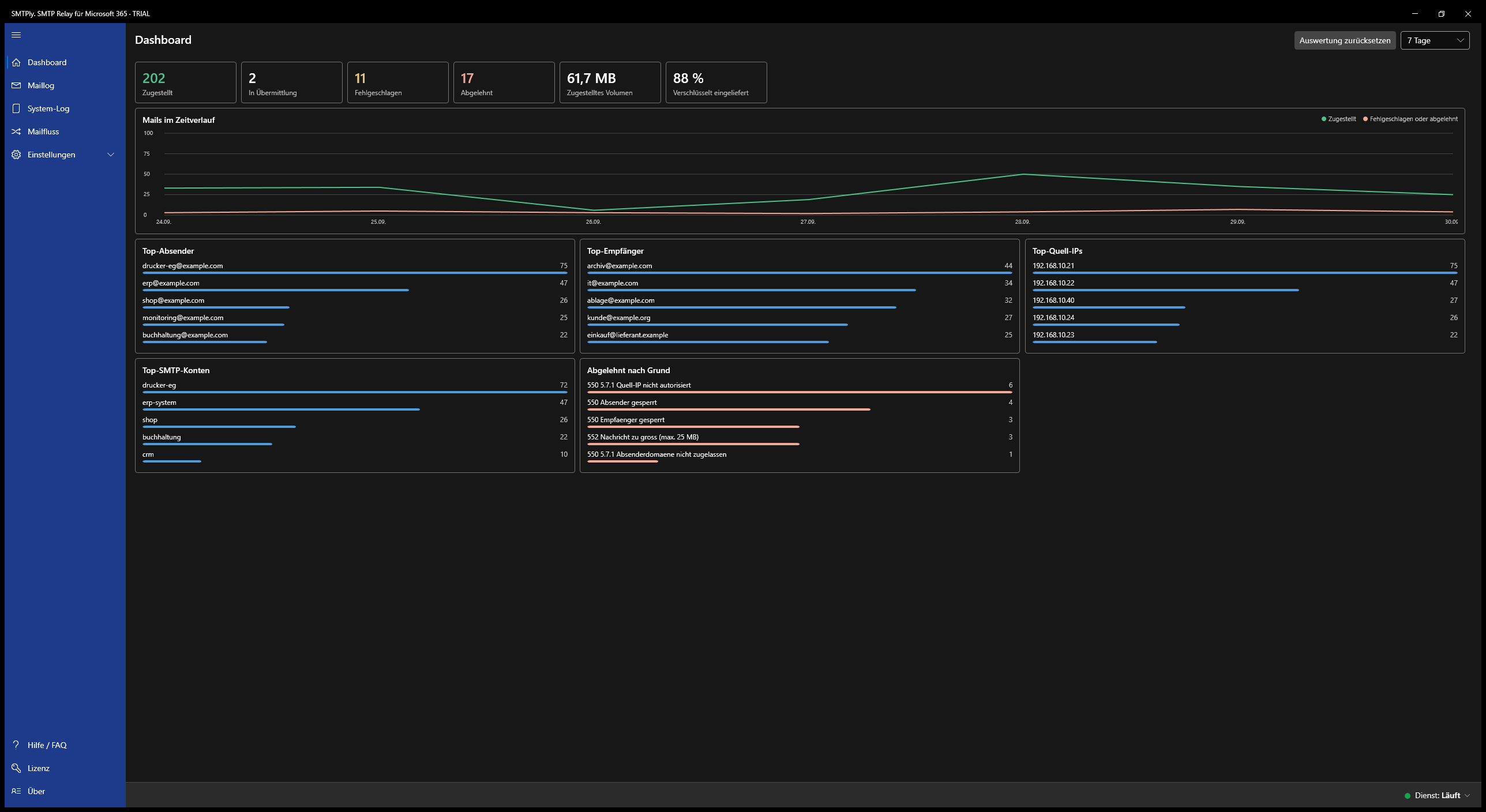Screen dimensions: 1486x812
Task: Click the 2 In Übermittlung card
Action: coord(292,82)
